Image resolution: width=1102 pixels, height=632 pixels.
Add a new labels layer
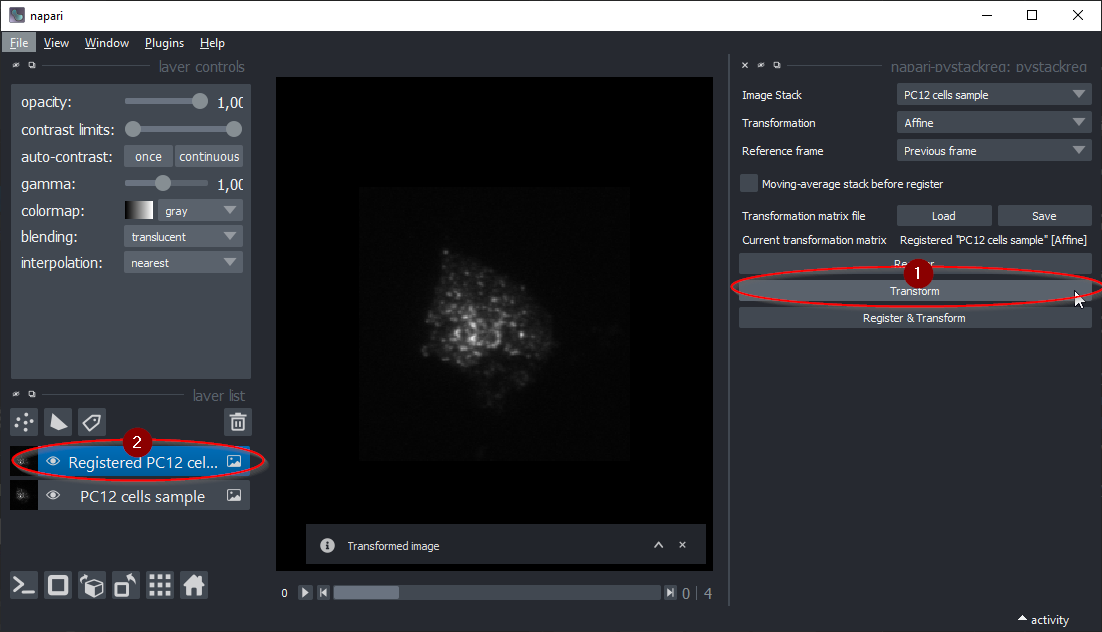coord(92,422)
